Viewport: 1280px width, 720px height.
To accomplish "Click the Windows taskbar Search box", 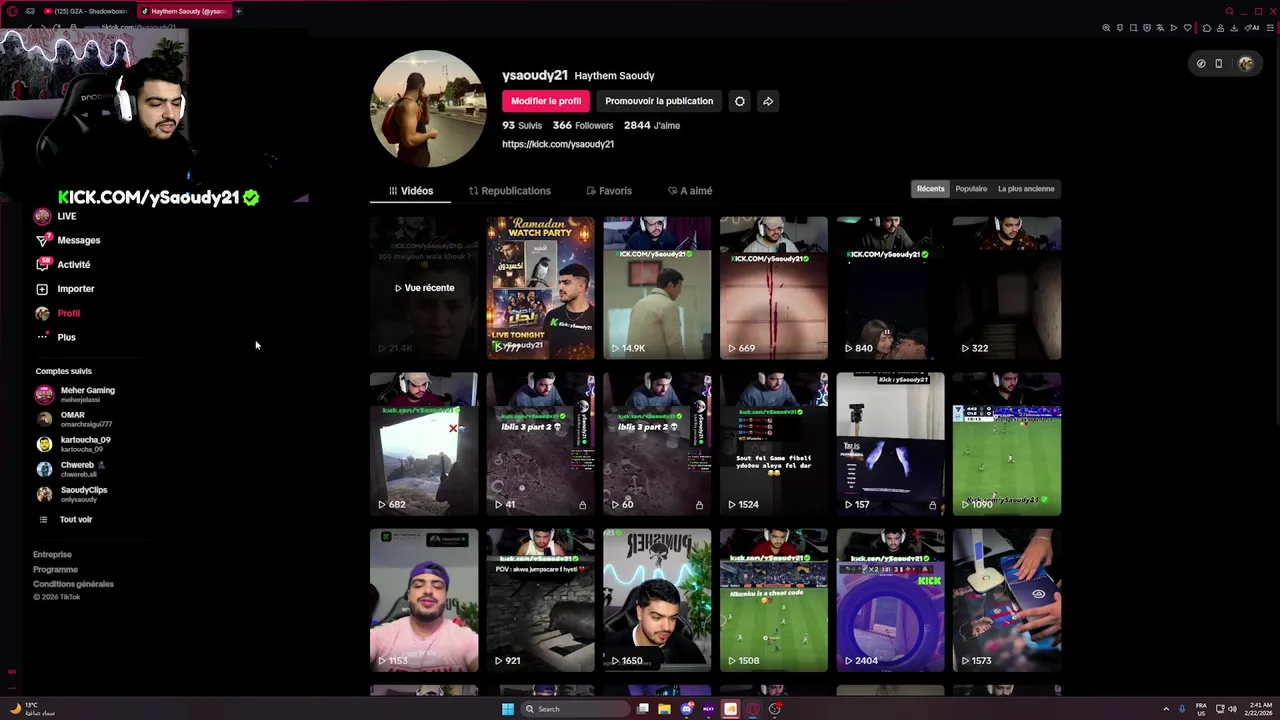I will tap(575, 709).
